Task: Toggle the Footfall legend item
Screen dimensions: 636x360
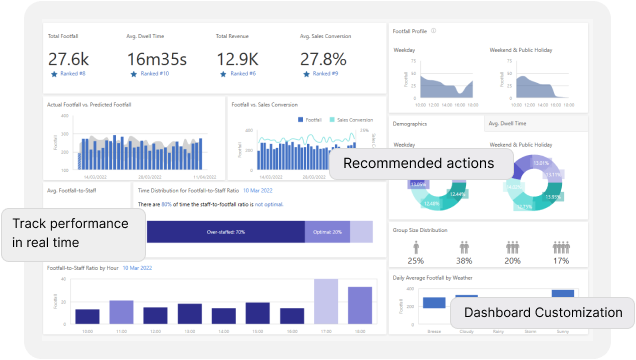Action: click(310, 120)
